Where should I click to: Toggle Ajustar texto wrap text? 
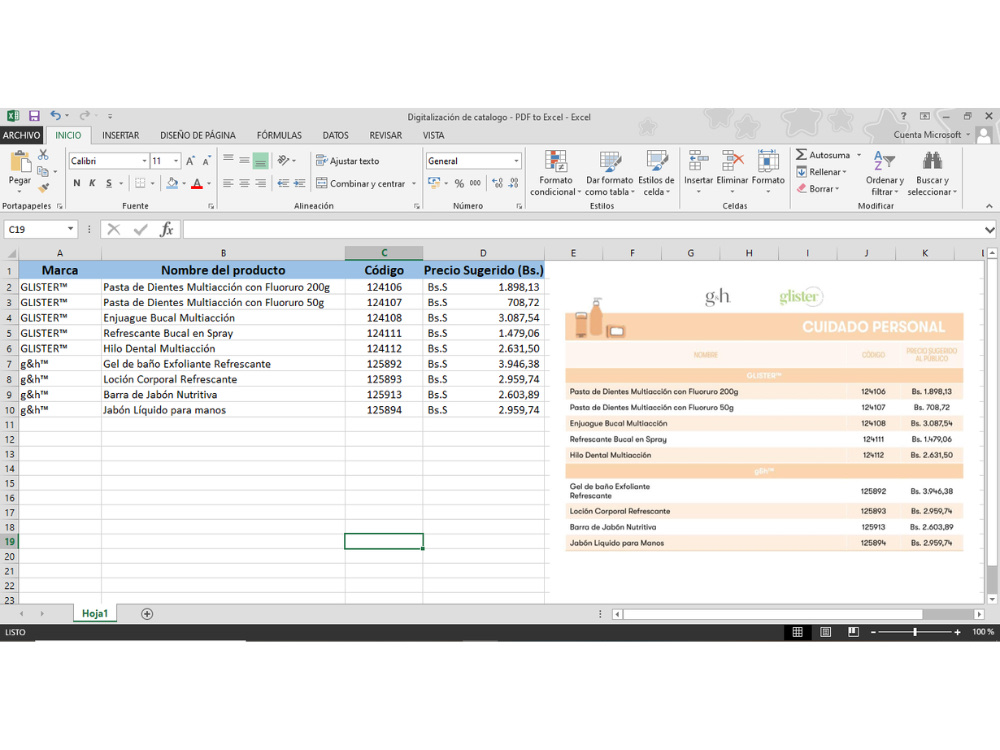(348, 161)
